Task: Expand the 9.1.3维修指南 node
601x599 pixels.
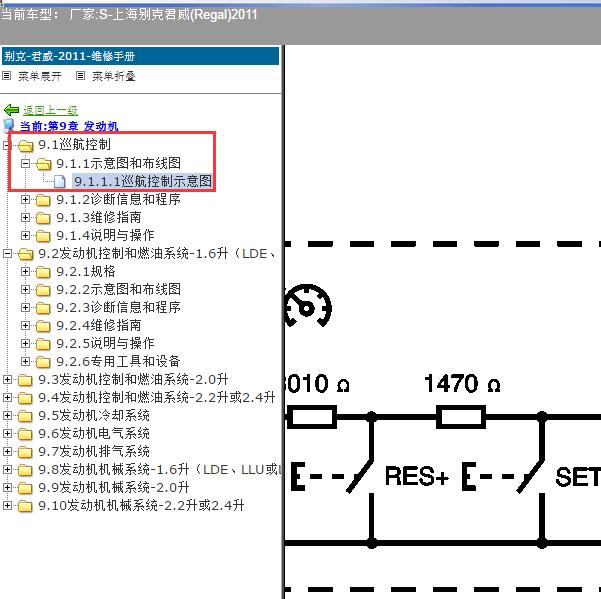Action: (x=25, y=217)
